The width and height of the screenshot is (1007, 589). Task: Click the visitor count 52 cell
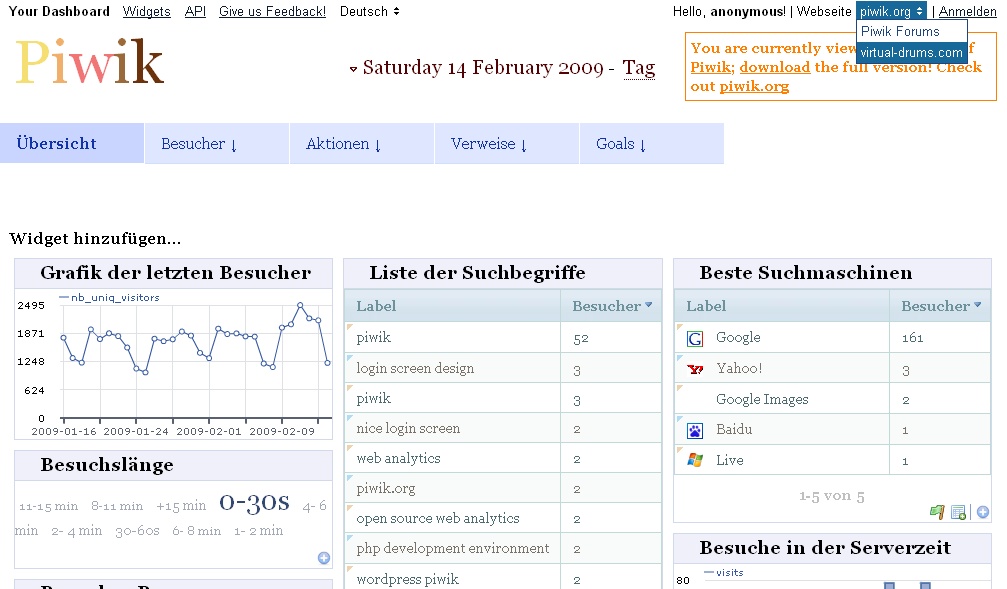610,337
